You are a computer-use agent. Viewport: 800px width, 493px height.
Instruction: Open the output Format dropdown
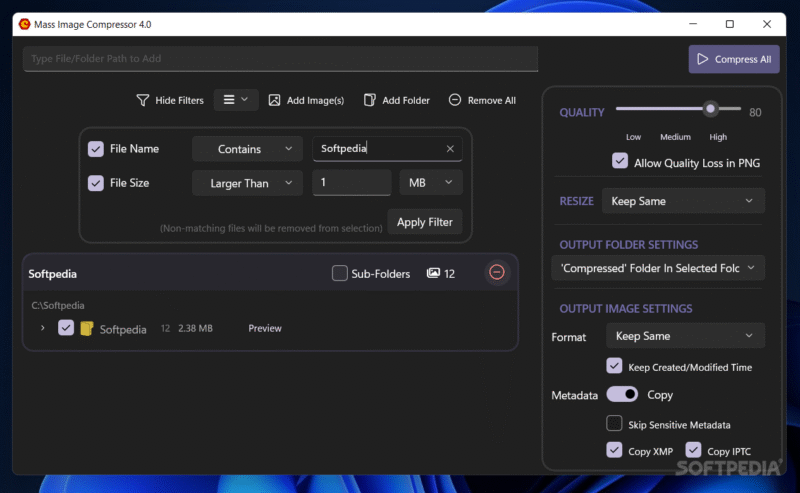click(685, 336)
